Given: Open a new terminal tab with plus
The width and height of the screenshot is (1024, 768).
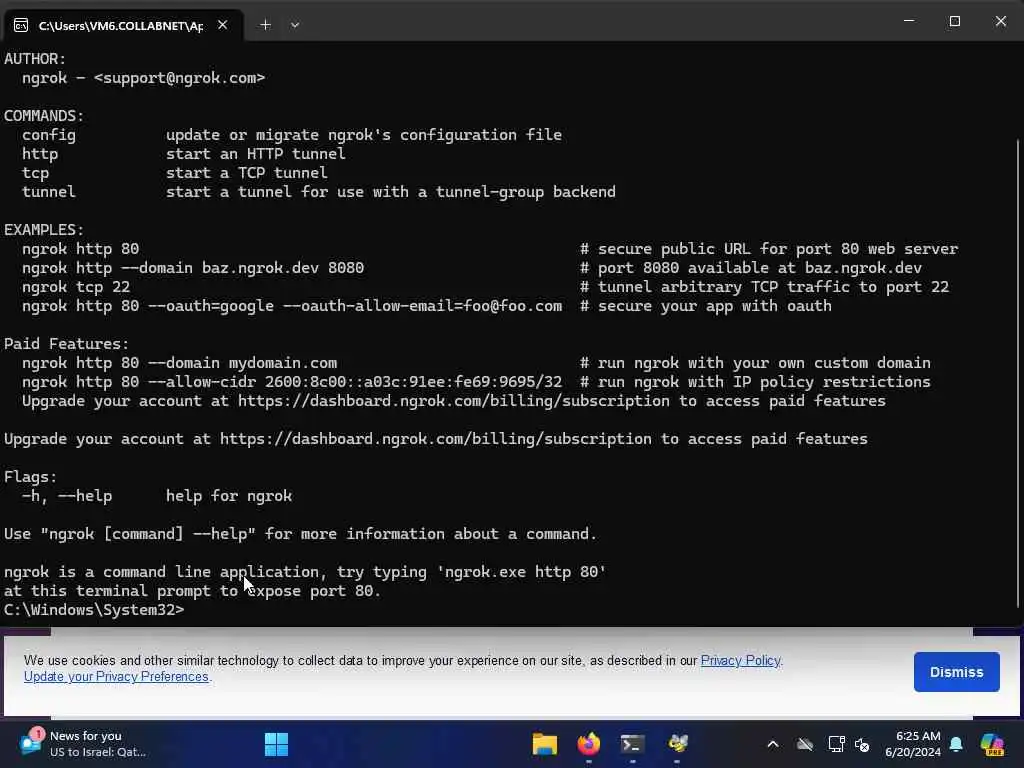Looking at the screenshot, I should click(x=265, y=25).
